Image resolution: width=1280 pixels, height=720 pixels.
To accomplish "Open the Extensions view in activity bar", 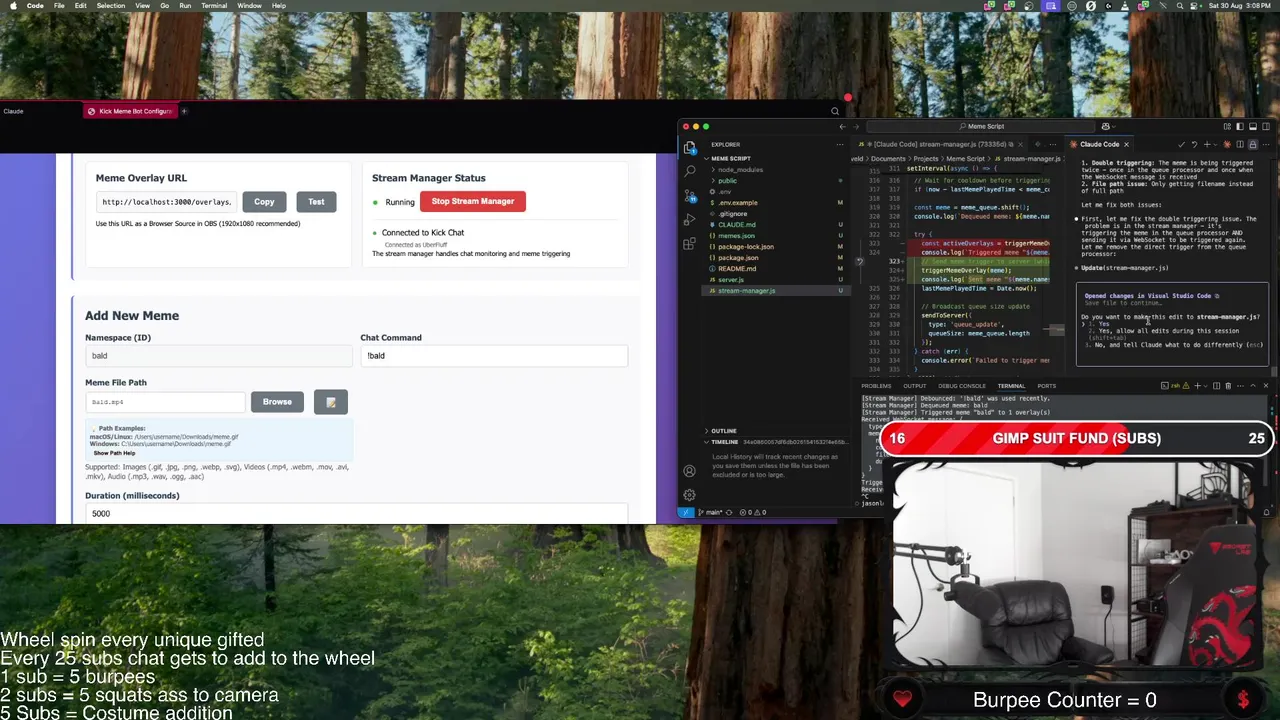I will 689,243.
